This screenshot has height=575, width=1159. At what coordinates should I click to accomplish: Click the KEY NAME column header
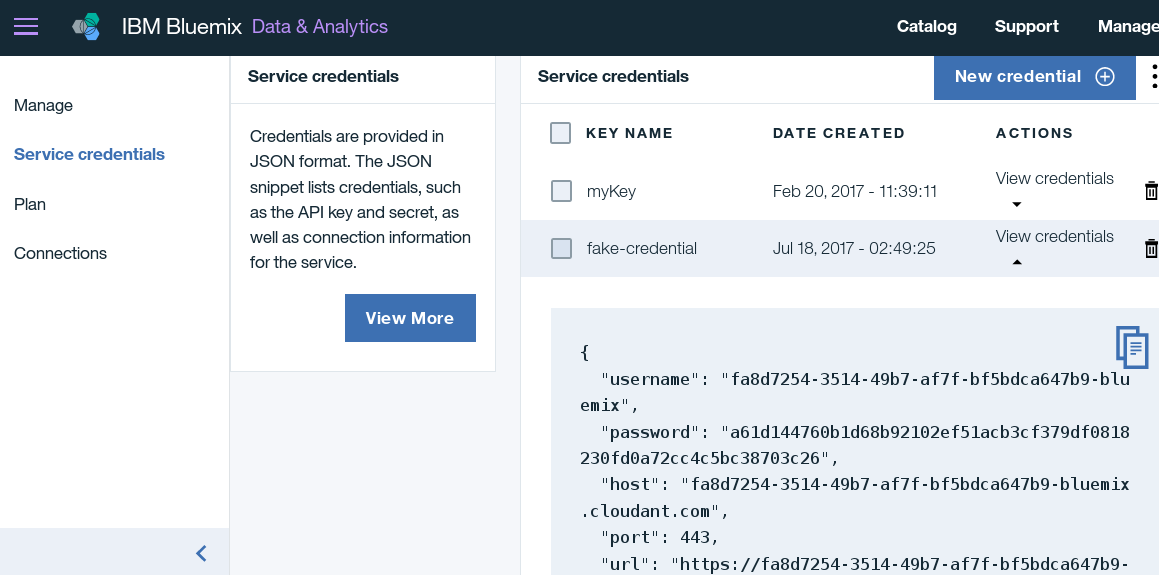630,133
